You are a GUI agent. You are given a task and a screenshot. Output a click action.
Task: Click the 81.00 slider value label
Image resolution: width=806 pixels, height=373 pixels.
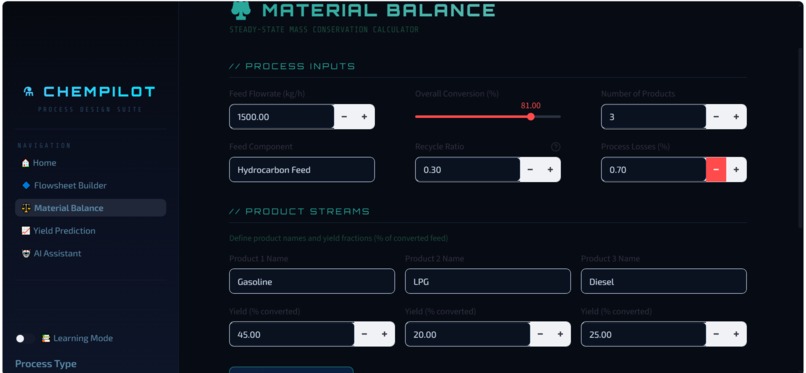tap(530, 105)
